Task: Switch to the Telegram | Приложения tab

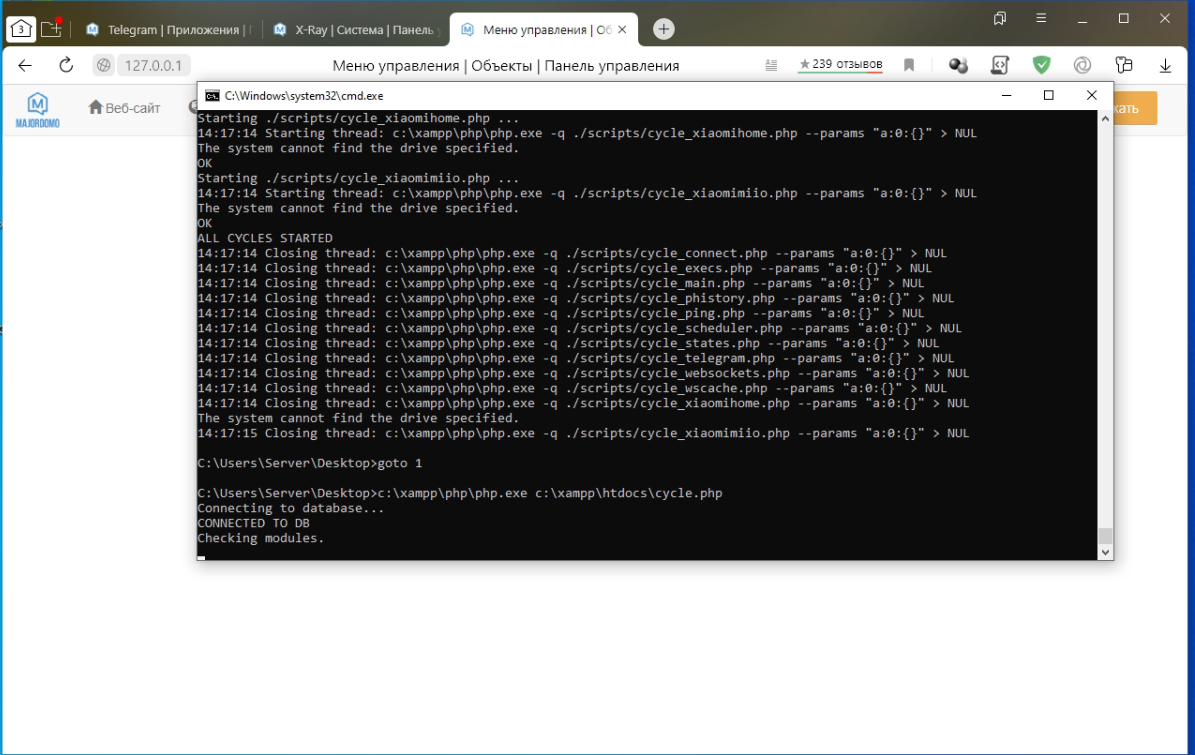Action: click(x=167, y=30)
